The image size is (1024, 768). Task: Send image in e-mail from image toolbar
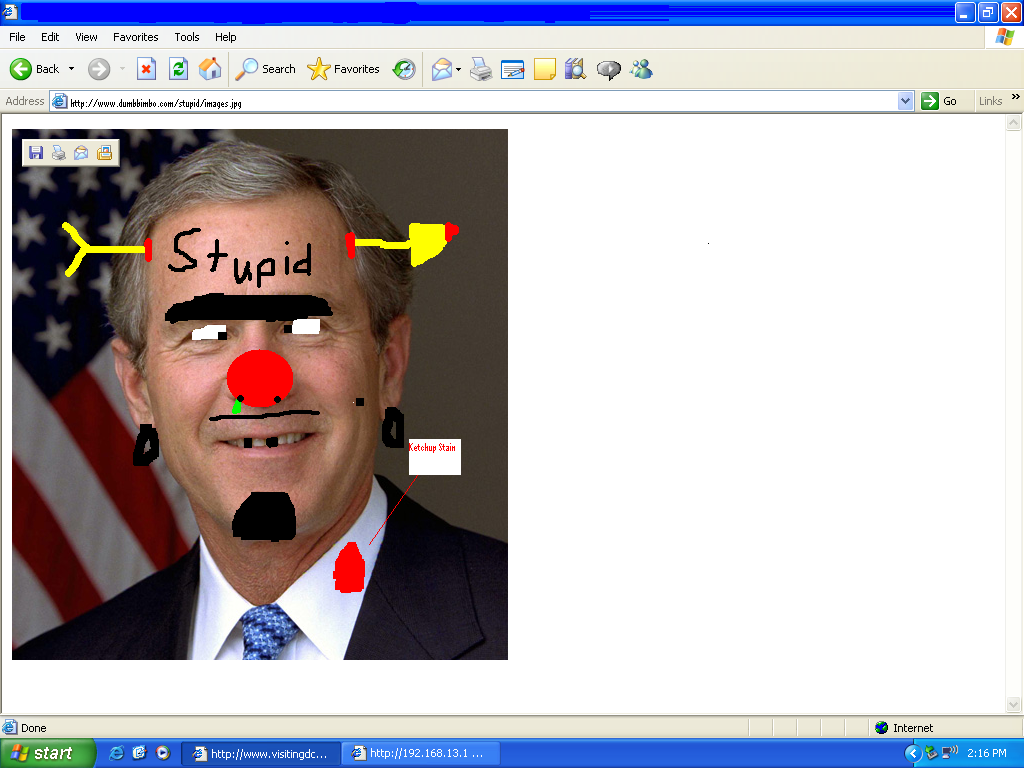(81, 153)
